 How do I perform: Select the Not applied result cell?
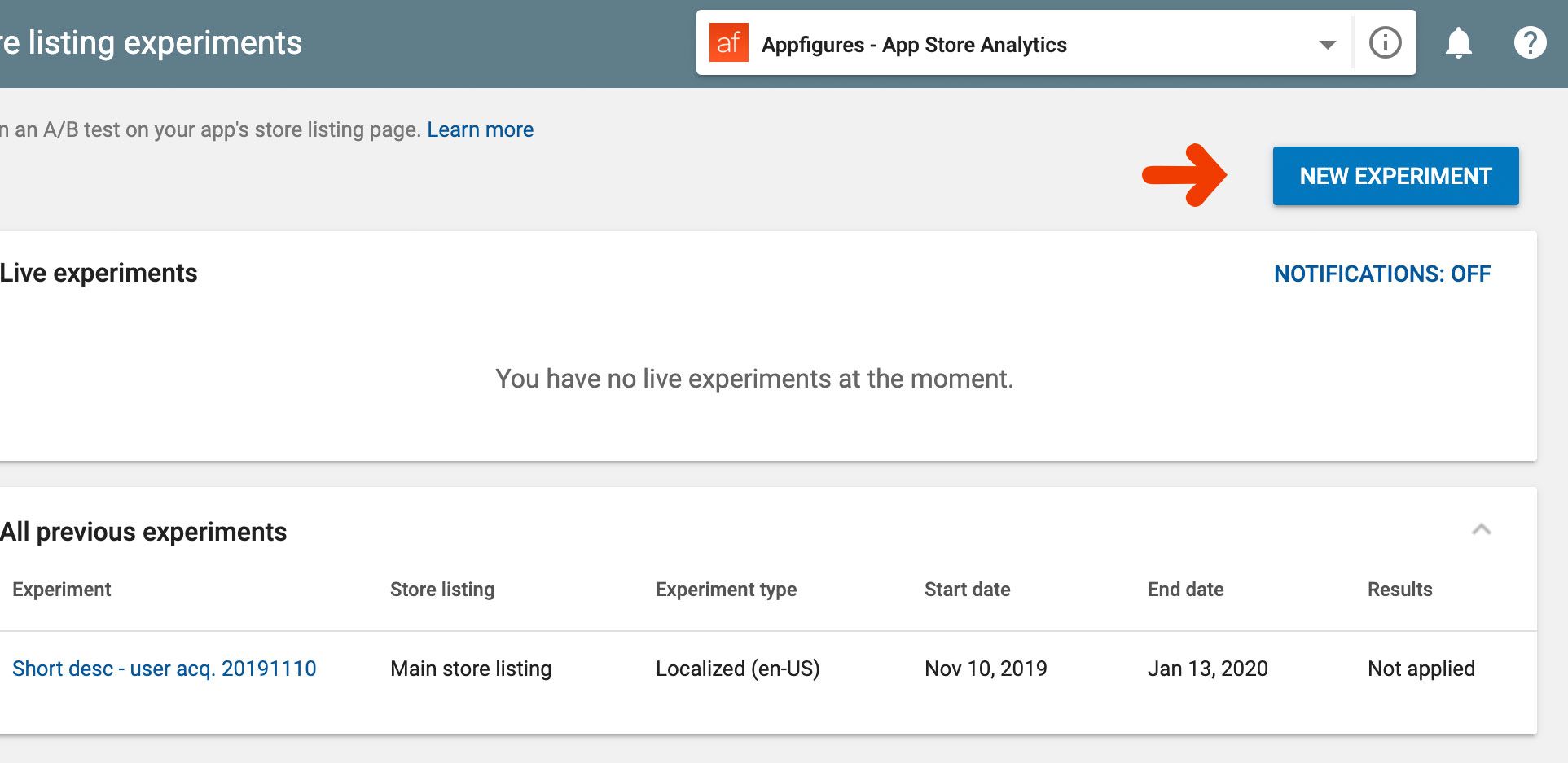[x=1421, y=669]
